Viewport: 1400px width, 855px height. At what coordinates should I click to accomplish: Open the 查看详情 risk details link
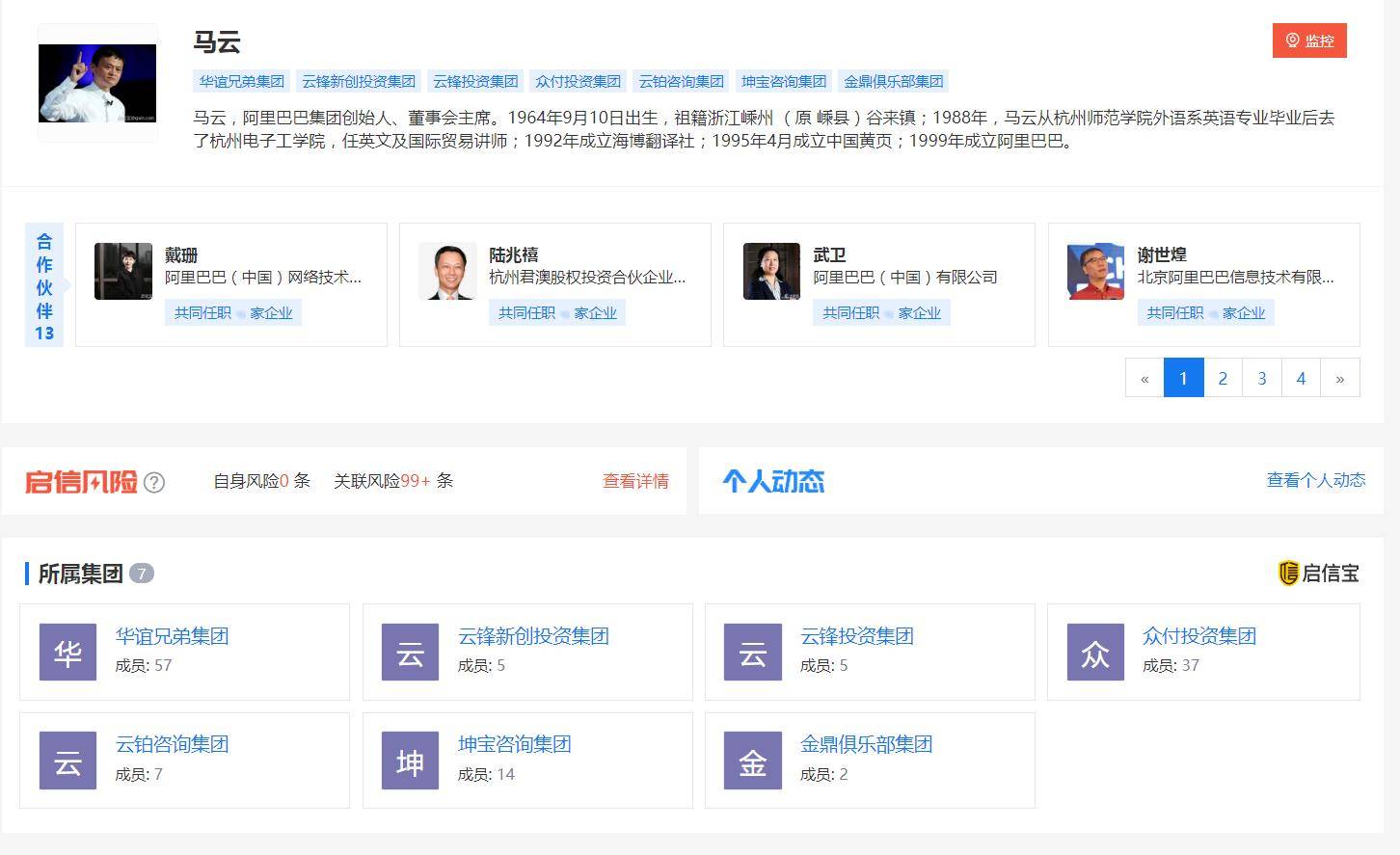pyautogui.click(x=635, y=481)
